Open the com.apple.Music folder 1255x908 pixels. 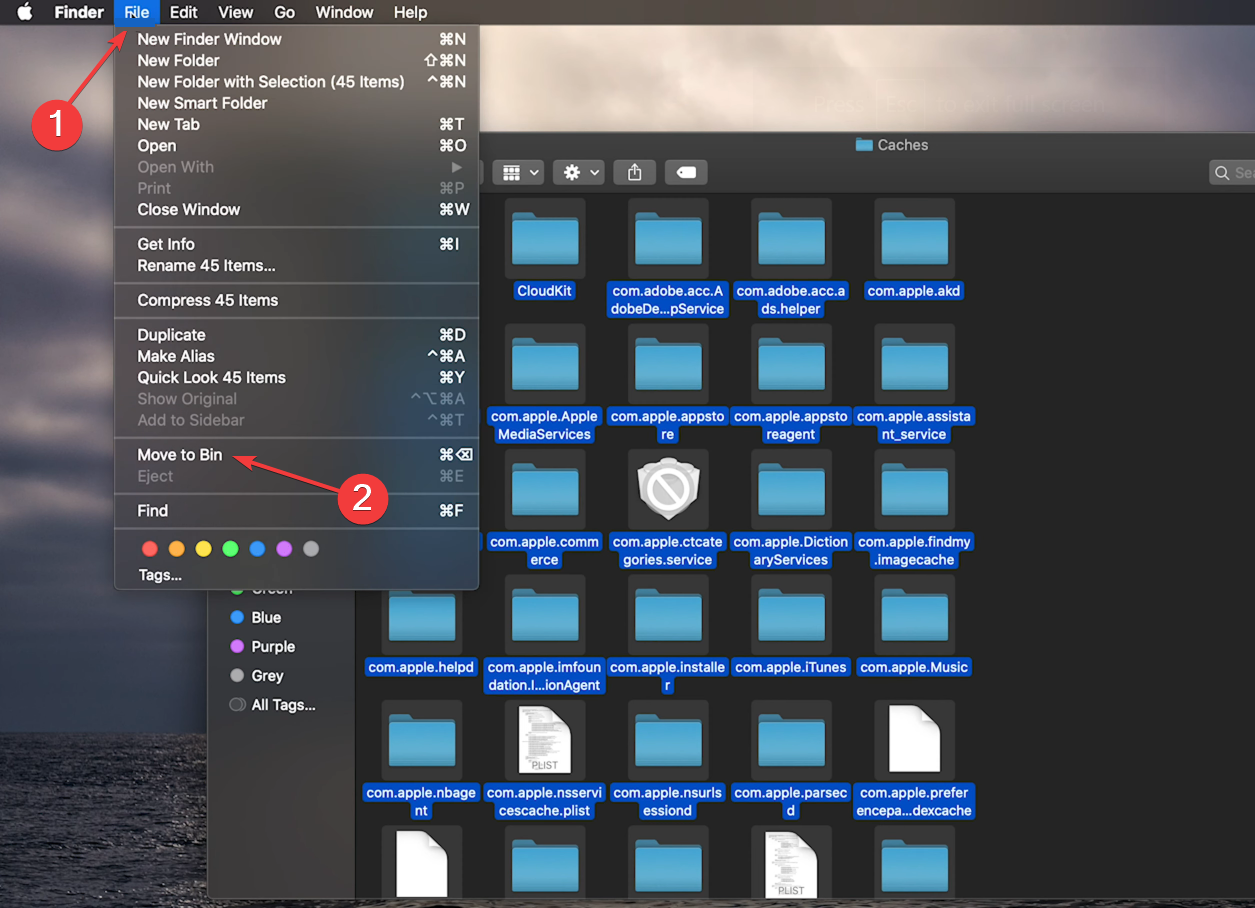(x=913, y=614)
